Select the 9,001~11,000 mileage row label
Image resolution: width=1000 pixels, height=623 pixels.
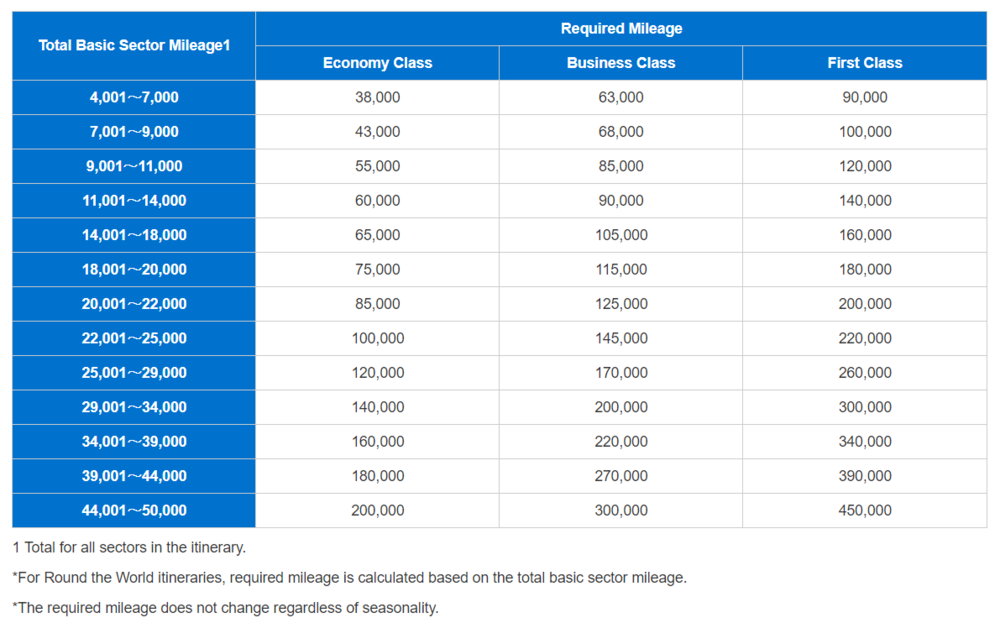coord(134,166)
